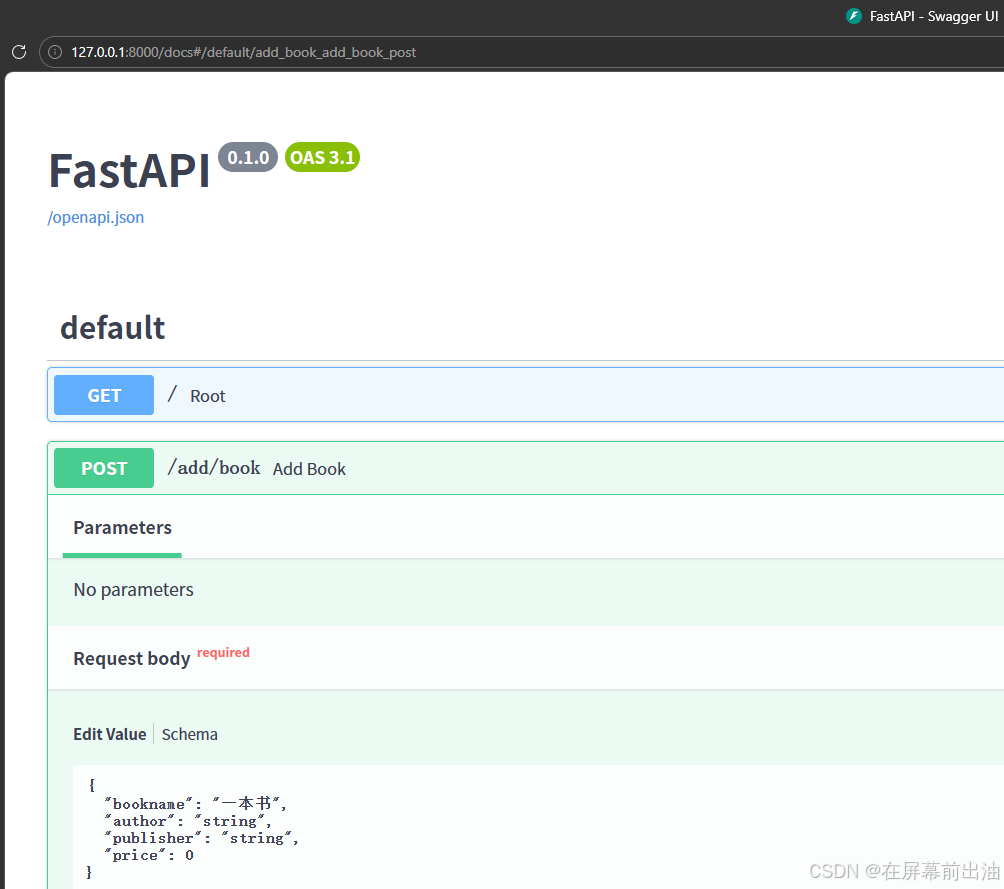Click the /add/book path text
The image size is (1004, 889).
pyautogui.click(x=214, y=468)
